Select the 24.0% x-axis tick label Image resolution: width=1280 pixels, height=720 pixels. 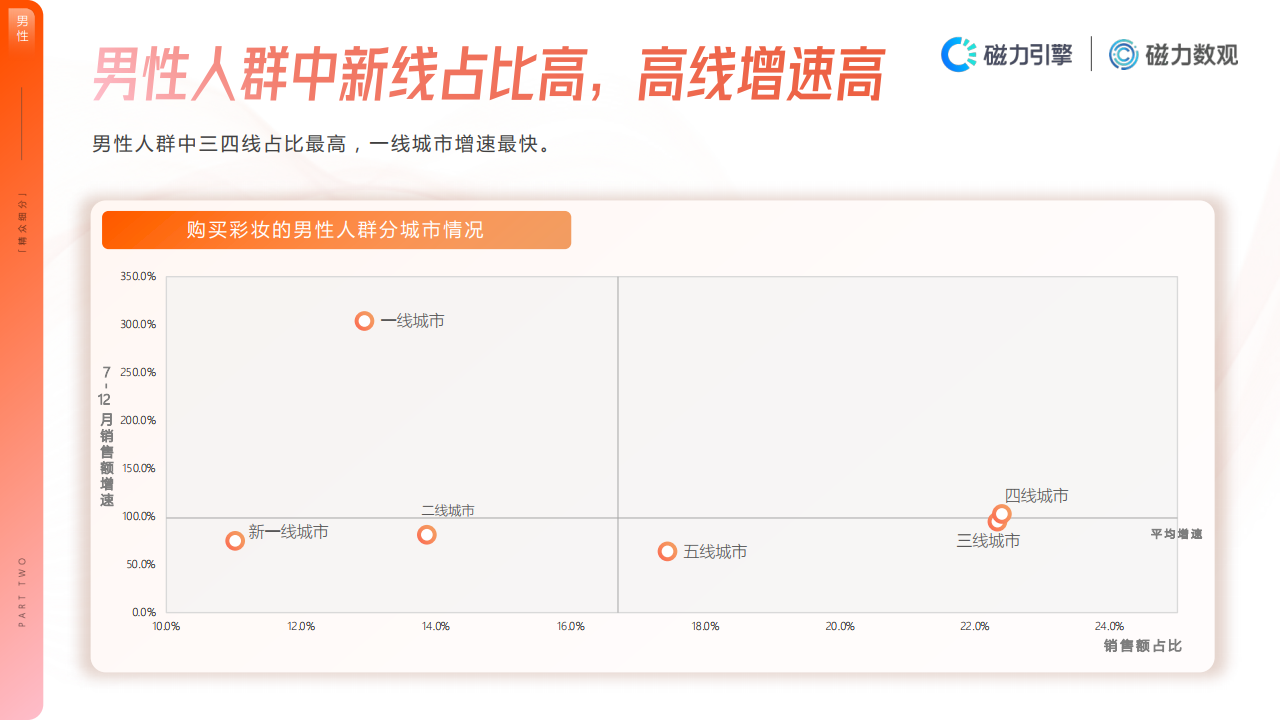click(x=1109, y=626)
